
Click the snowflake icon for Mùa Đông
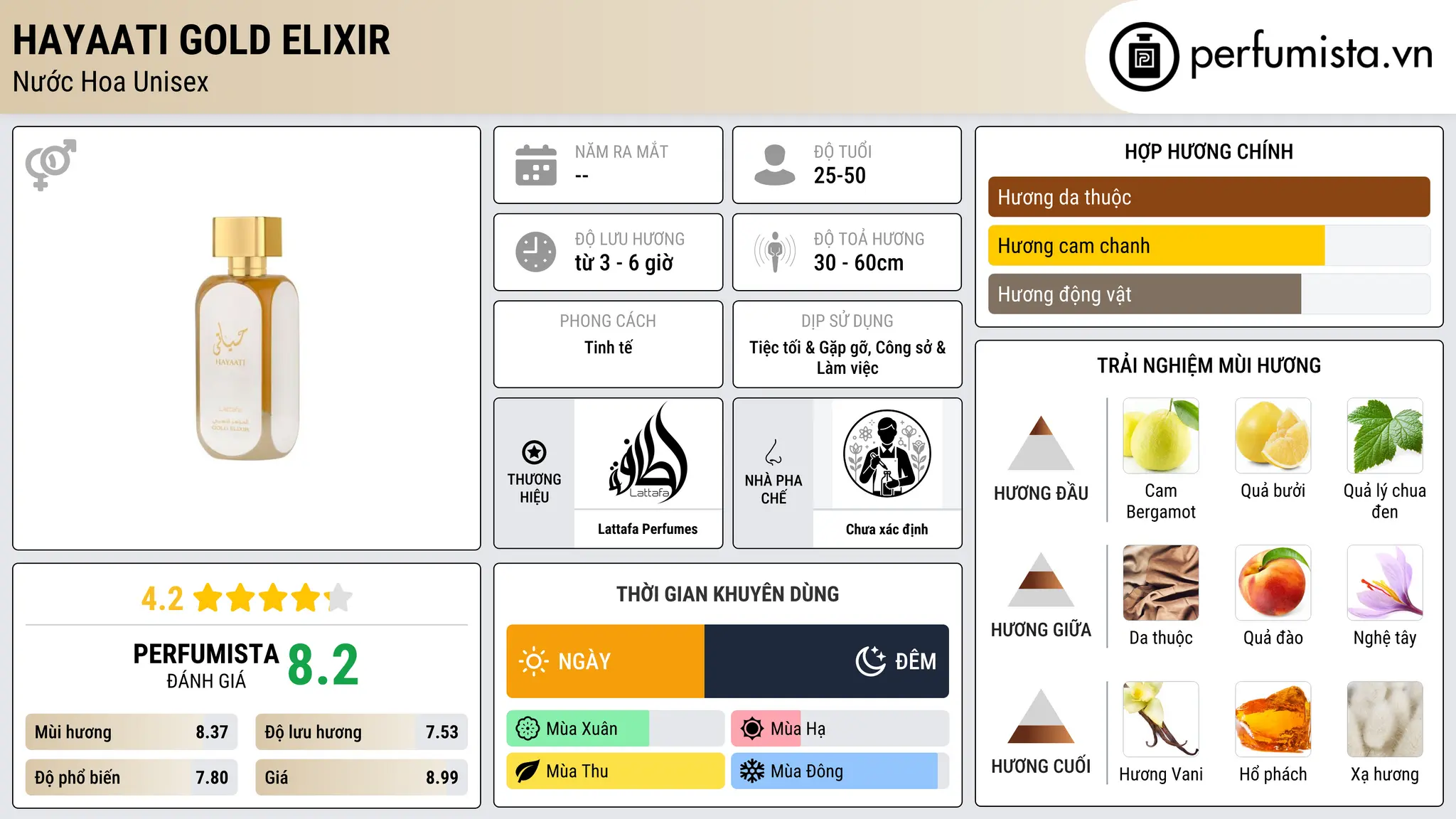[x=751, y=771]
